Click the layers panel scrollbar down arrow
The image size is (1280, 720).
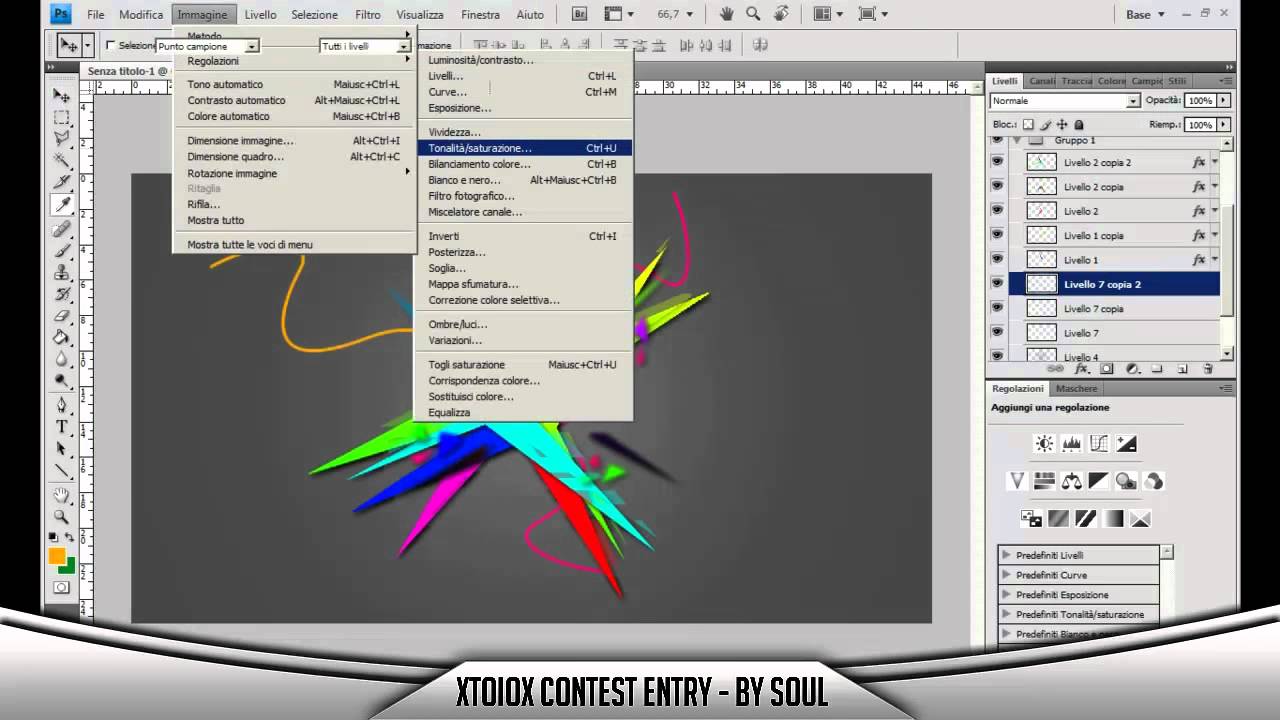[1227, 354]
